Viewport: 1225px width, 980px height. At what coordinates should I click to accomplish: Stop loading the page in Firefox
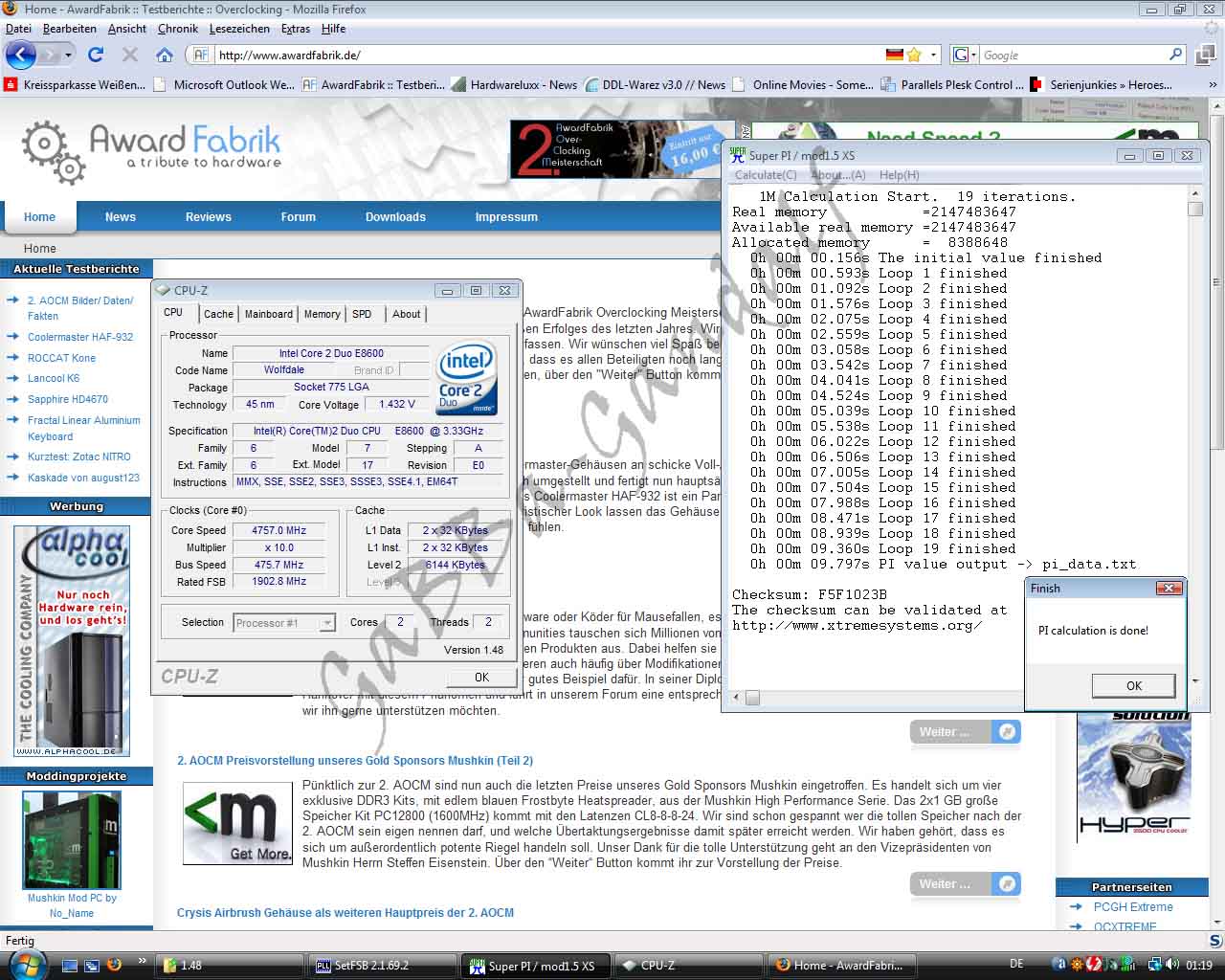coord(130,55)
